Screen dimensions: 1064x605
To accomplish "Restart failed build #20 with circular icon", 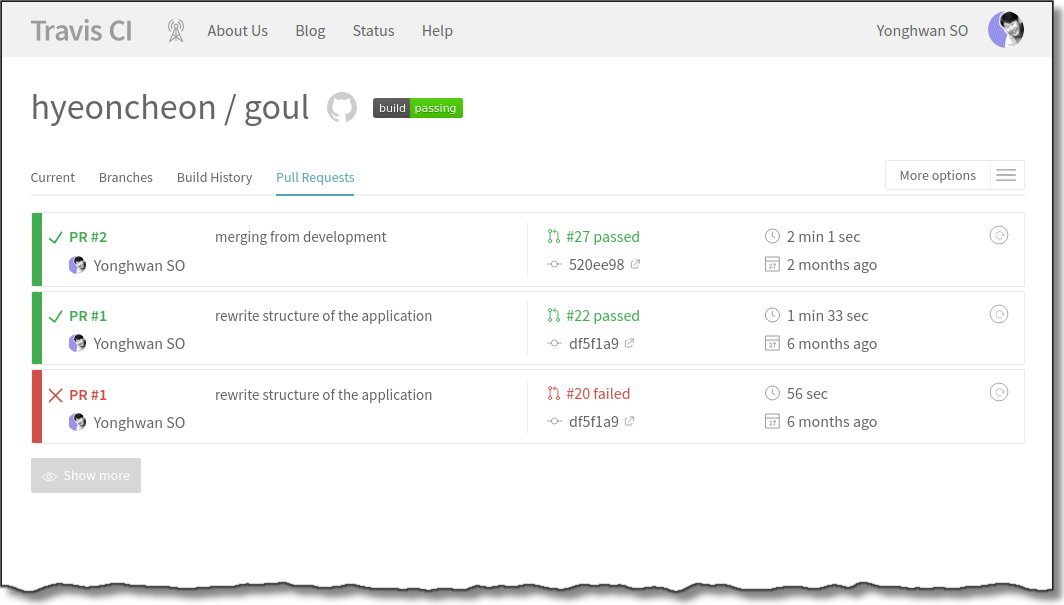I will pyautogui.click(x=998, y=393).
